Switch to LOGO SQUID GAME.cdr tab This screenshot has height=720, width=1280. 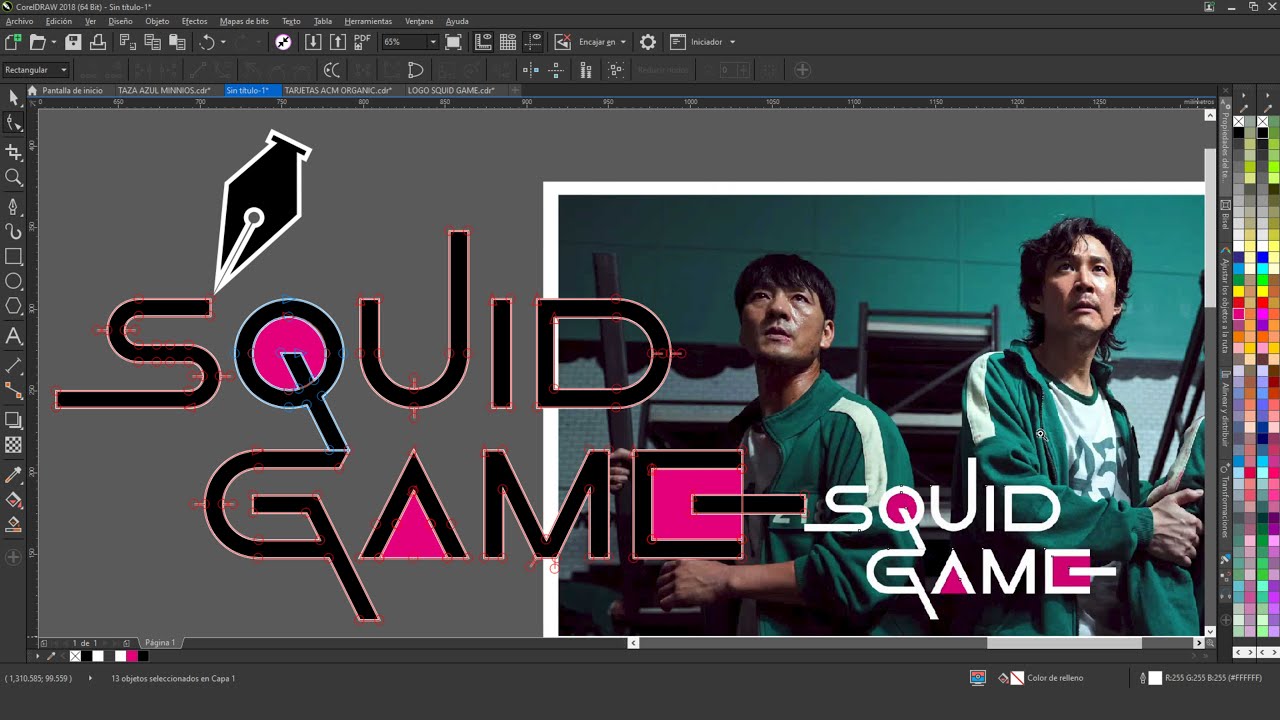click(451, 90)
